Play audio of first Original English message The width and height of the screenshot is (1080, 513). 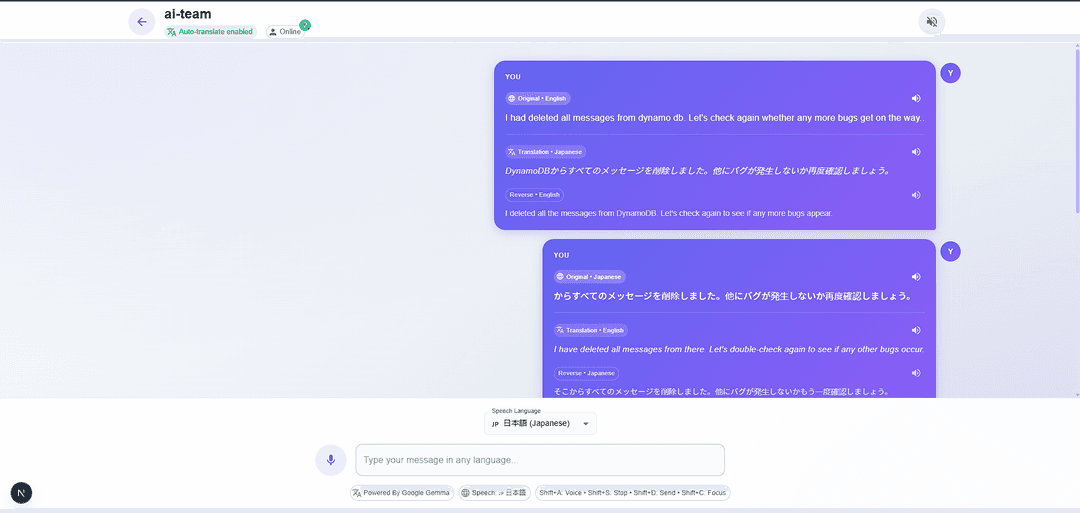[x=916, y=98]
